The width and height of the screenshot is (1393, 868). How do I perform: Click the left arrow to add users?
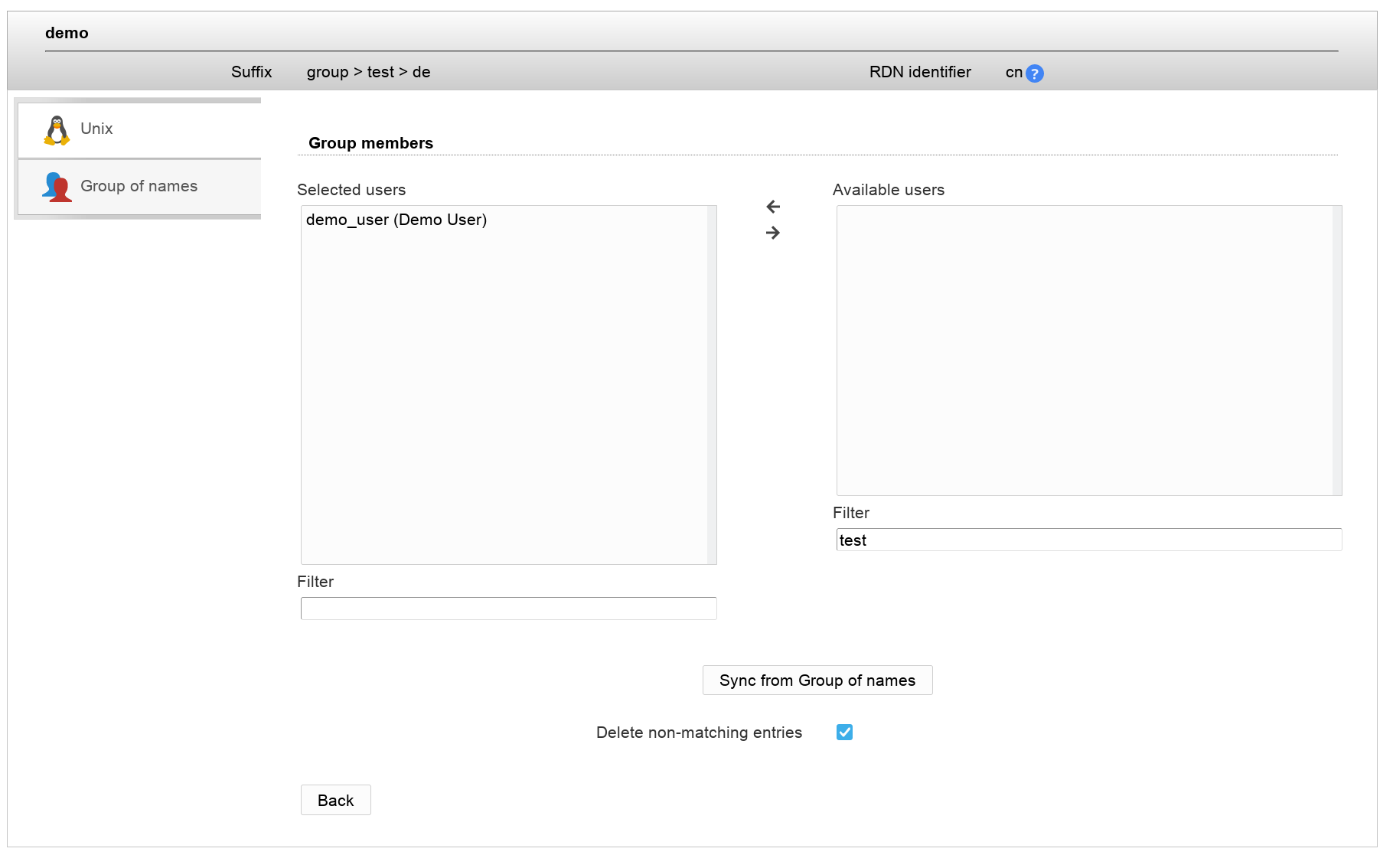[x=773, y=207]
